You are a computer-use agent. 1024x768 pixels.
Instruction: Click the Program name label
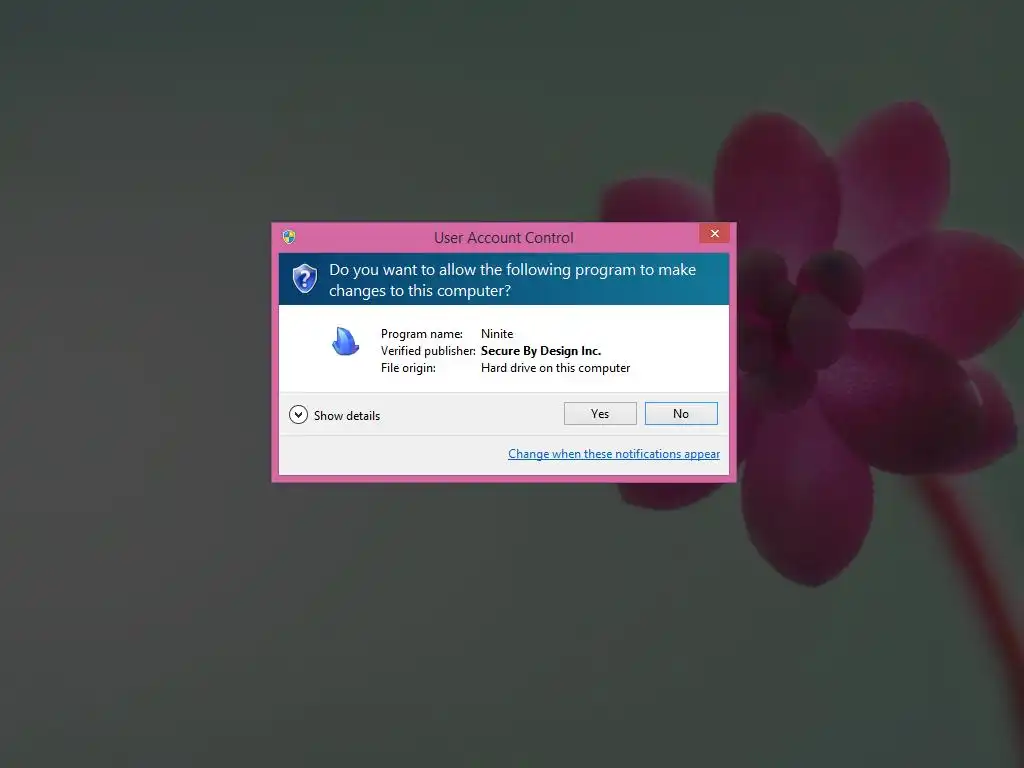coord(421,334)
